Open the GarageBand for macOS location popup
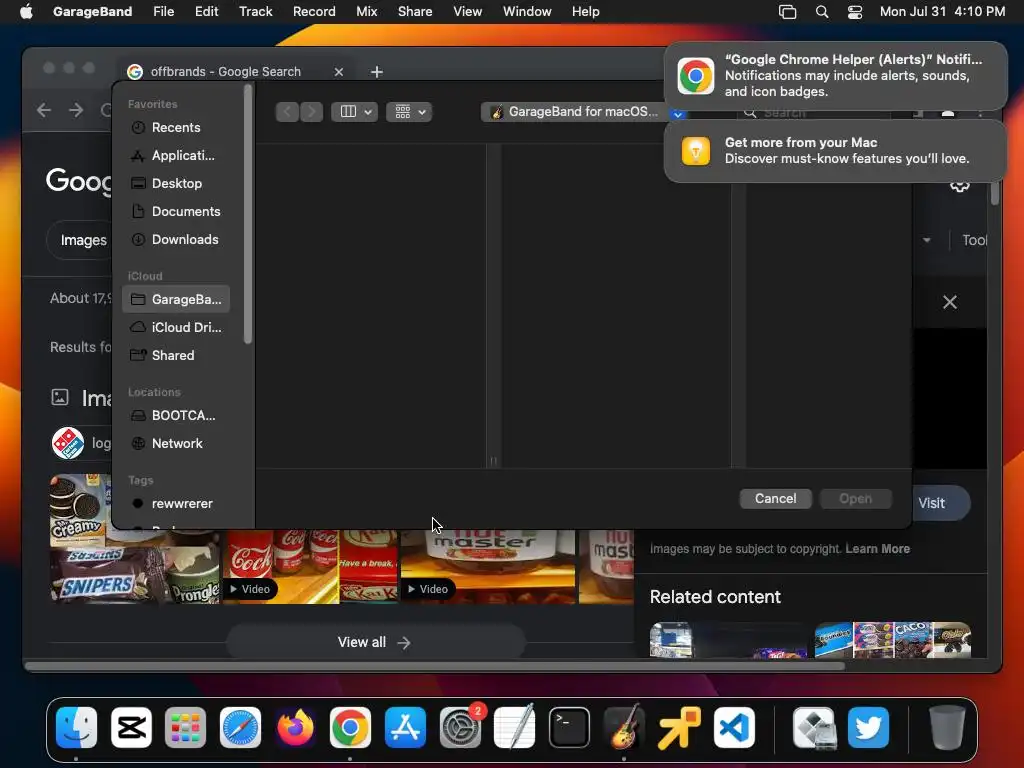 pyautogui.click(x=583, y=112)
